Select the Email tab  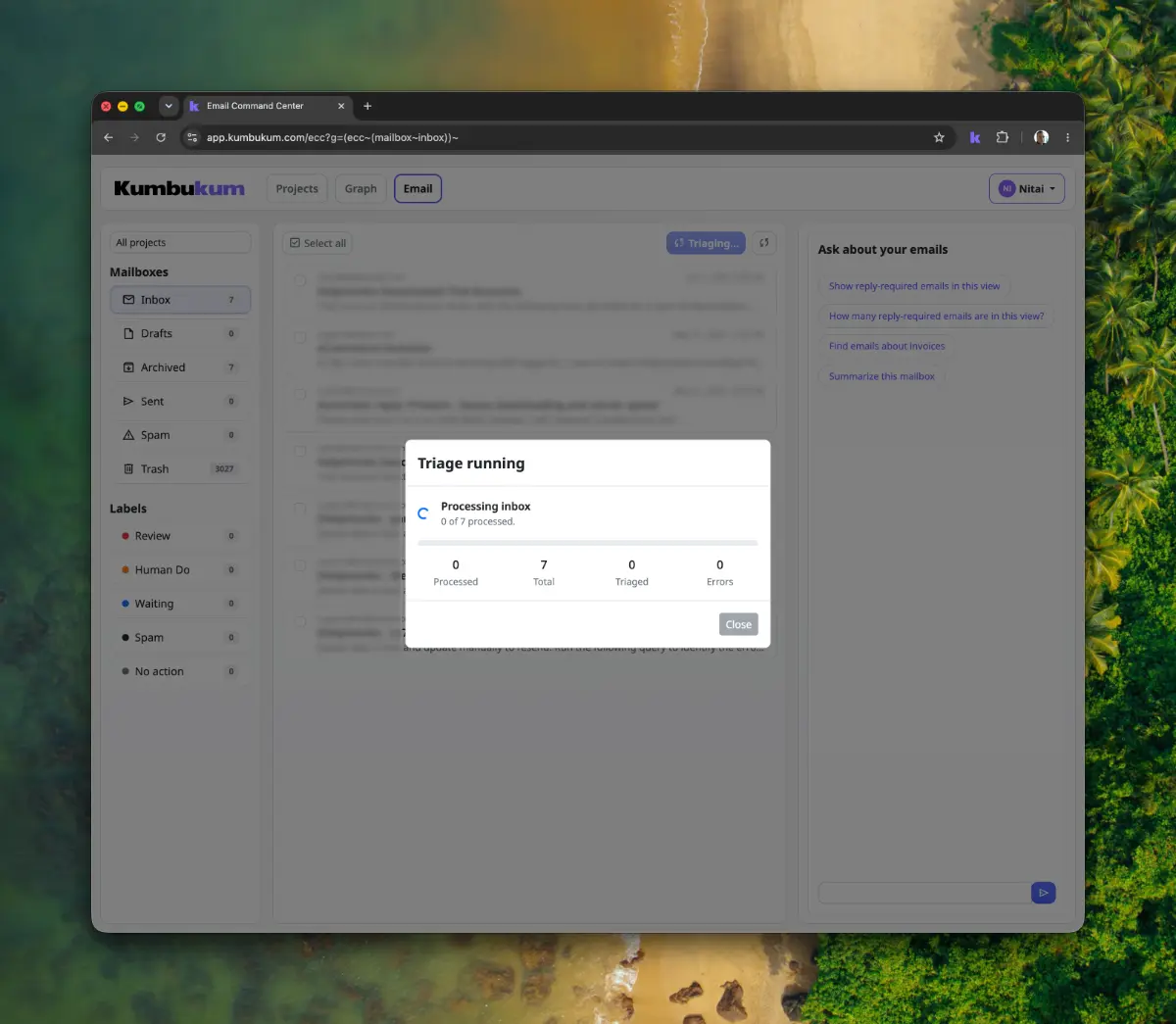(x=417, y=188)
